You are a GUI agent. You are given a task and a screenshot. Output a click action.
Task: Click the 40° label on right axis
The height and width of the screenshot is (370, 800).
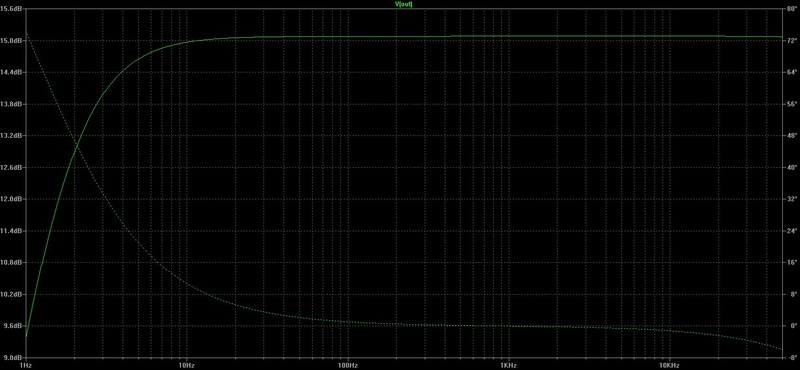coord(791,167)
